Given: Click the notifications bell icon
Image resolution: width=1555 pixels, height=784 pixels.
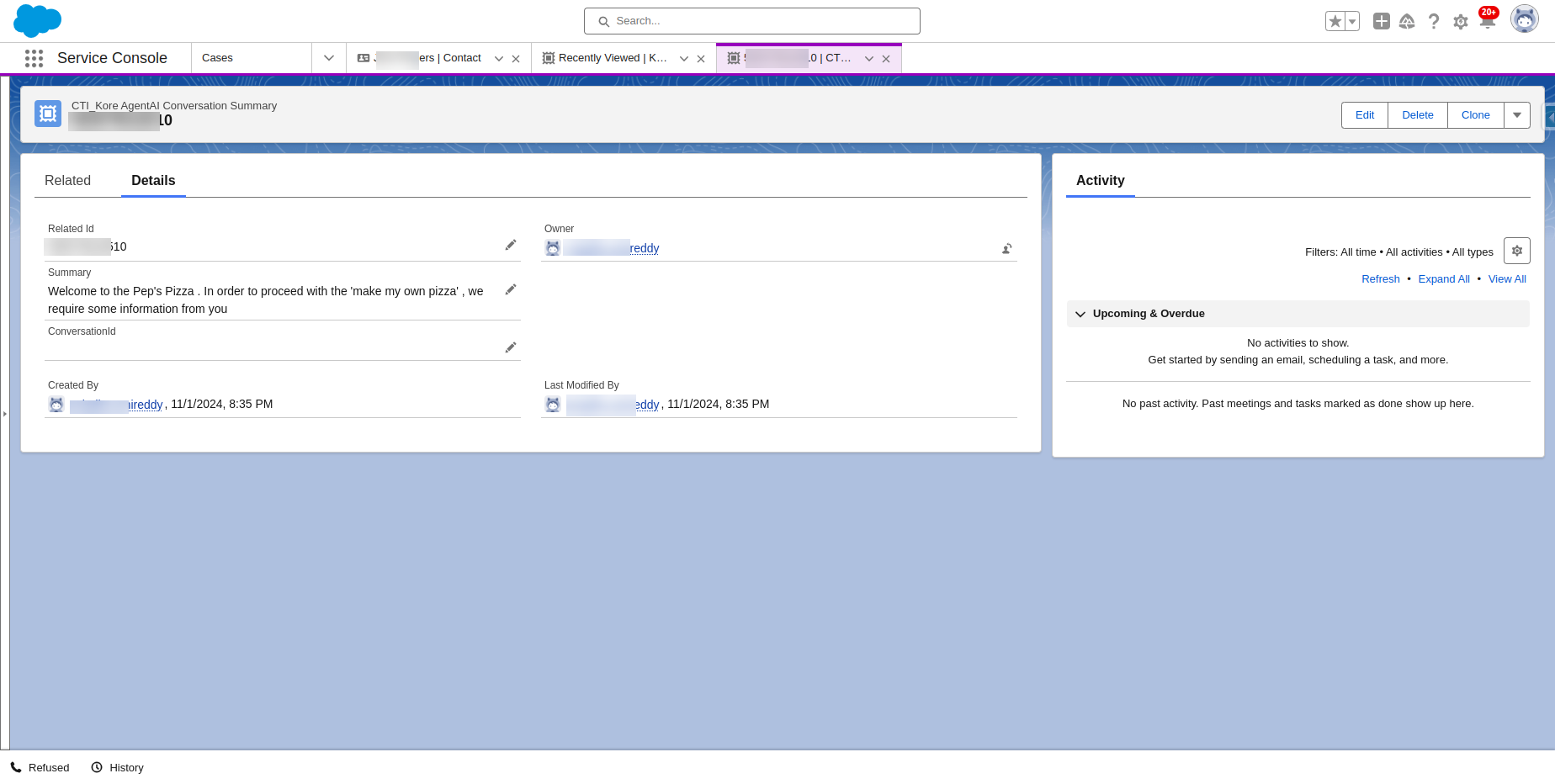Looking at the screenshot, I should (1487, 22).
